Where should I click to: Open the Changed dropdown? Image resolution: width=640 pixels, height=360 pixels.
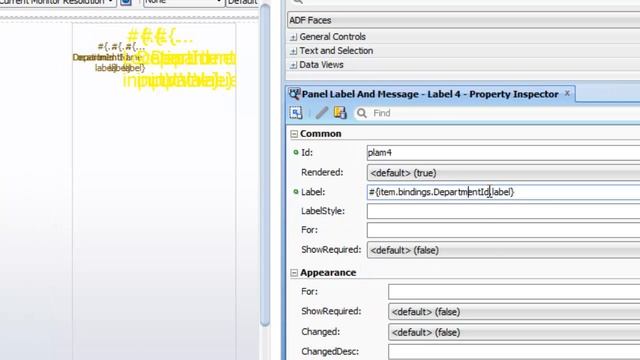click(x=514, y=332)
